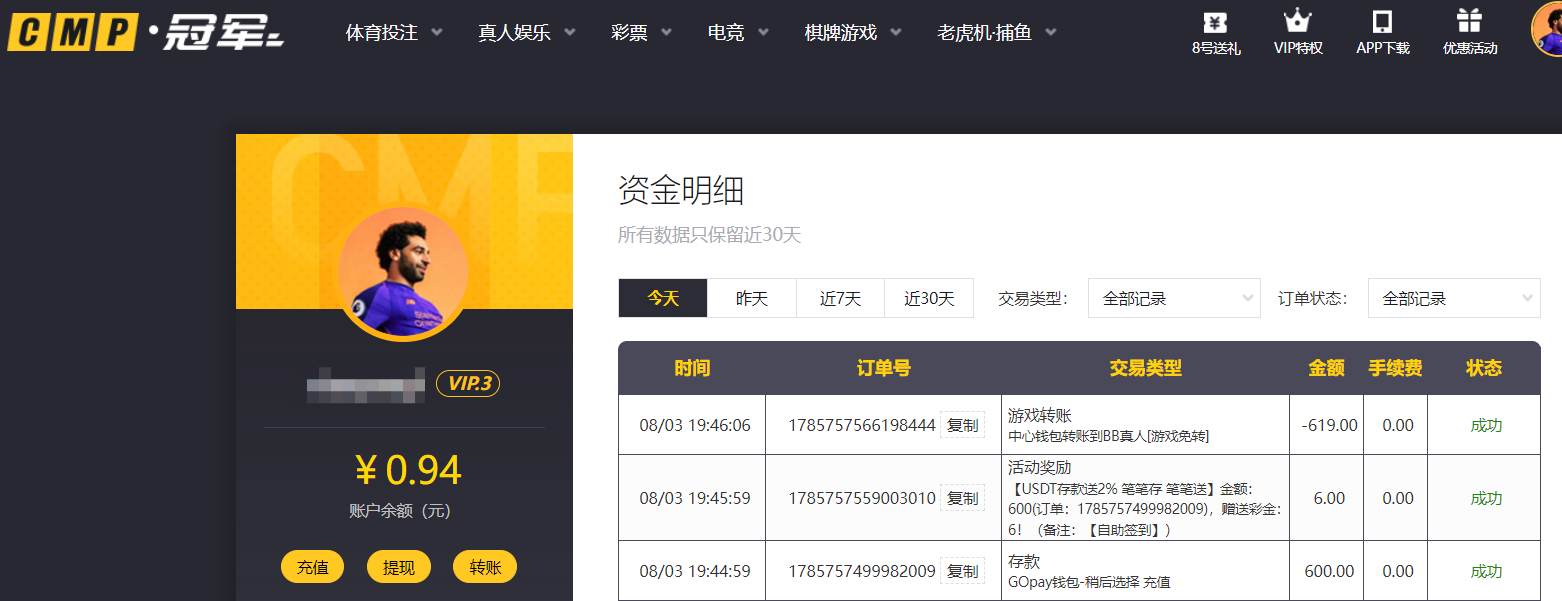Open the 8号送礼 gift coupon icon
1562x601 pixels.
[x=1216, y=23]
